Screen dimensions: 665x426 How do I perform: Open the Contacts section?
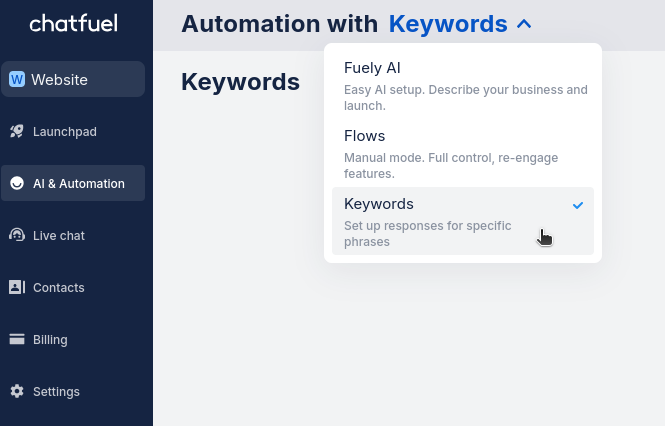tap(58, 287)
